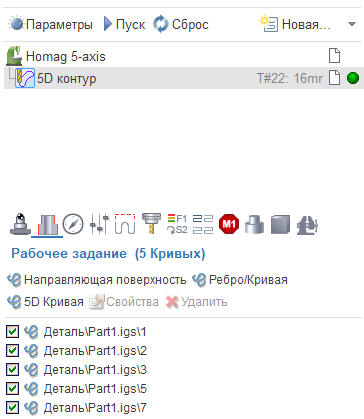Click the 5D контур operation icon

click(25, 78)
